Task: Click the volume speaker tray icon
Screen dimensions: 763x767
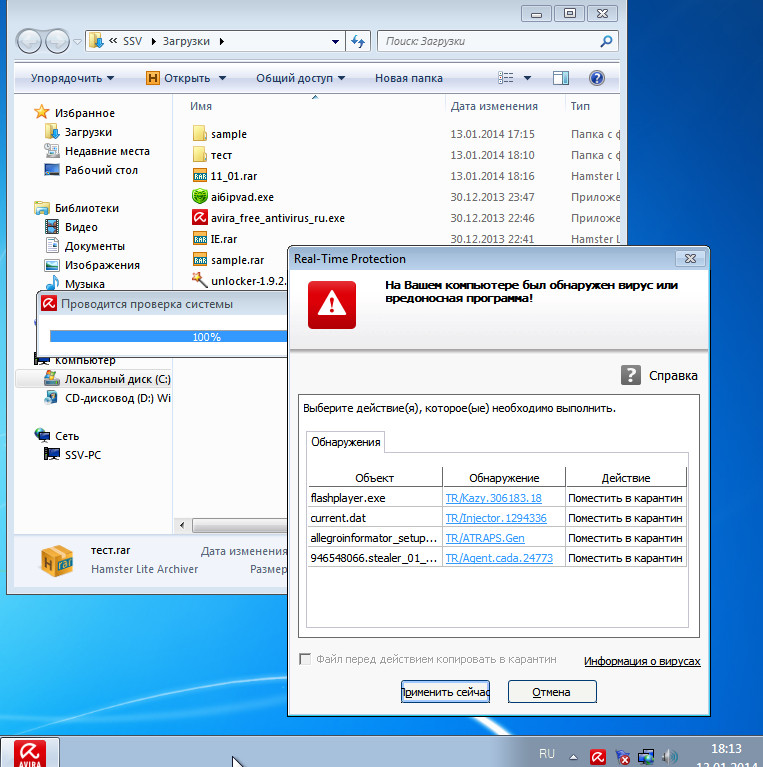Action: point(669,756)
